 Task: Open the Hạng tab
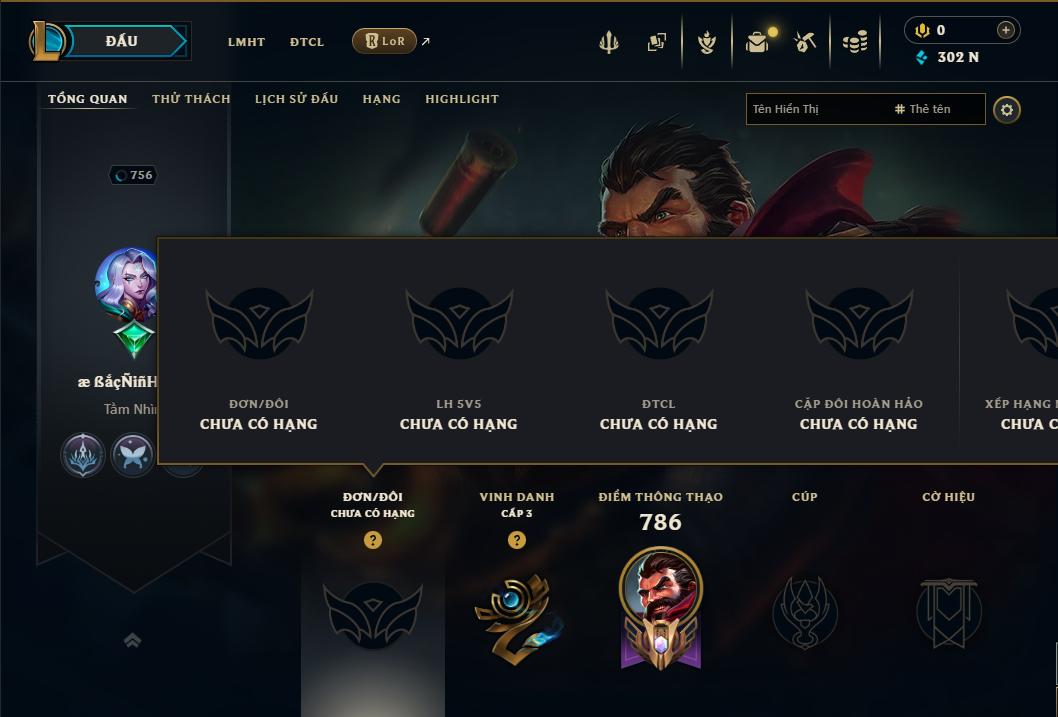[381, 99]
